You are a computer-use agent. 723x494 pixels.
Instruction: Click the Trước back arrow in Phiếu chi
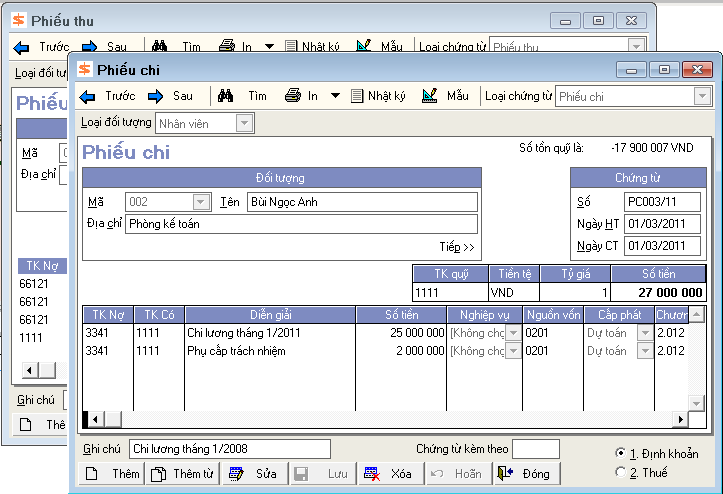pyautogui.click(x=88, y=96)
